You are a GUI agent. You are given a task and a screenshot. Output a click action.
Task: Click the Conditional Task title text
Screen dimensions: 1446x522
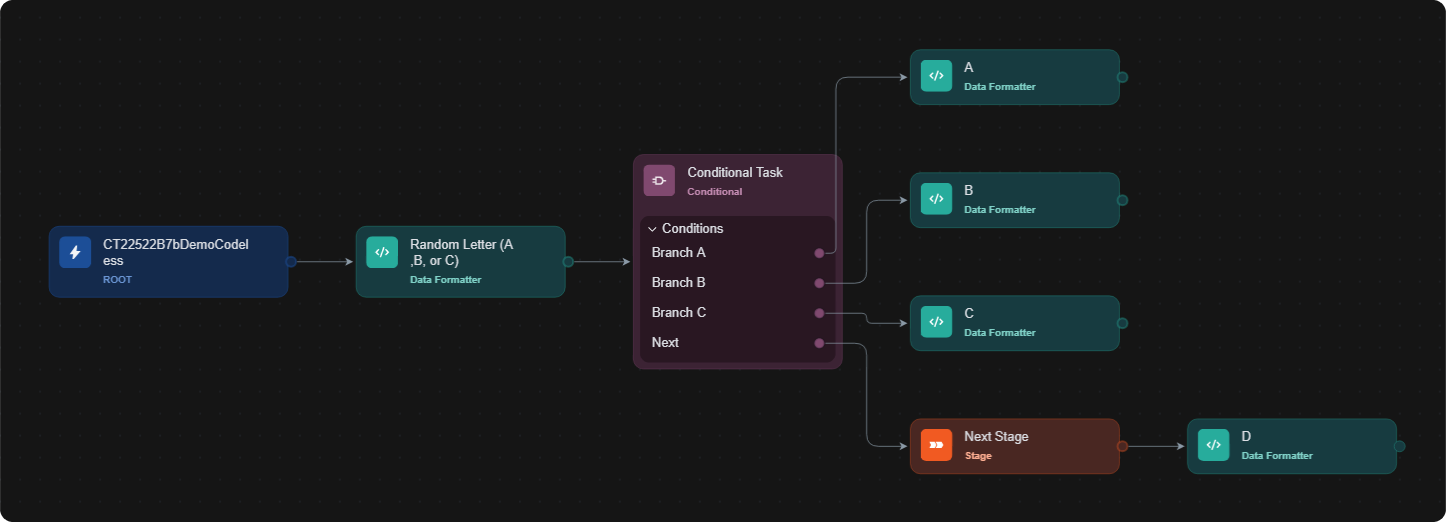tap(735, 172)
